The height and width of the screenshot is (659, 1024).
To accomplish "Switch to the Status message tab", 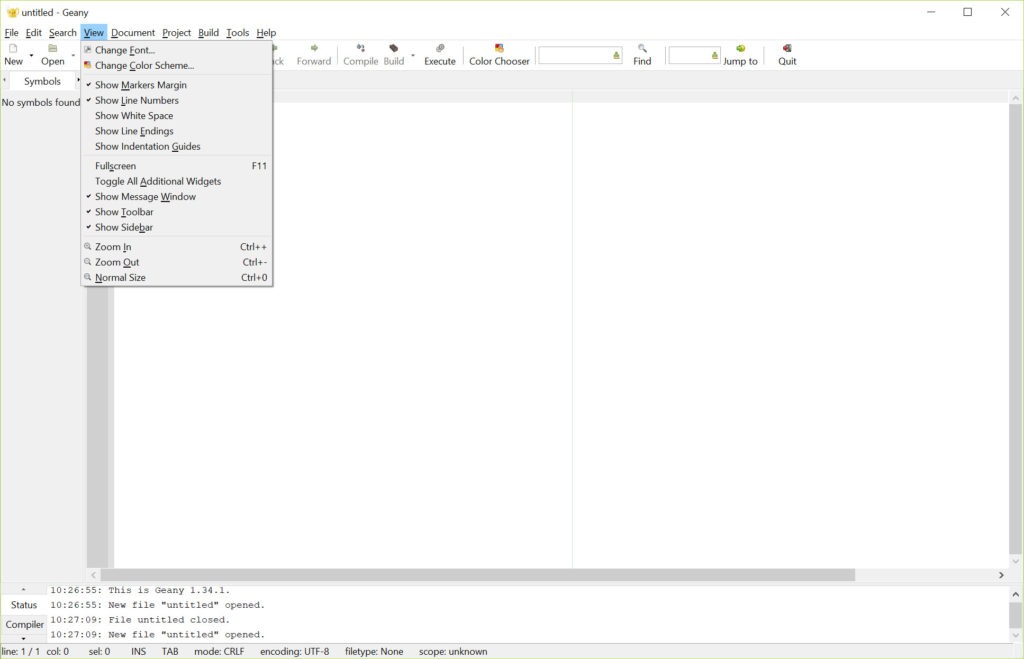I will [24, 605].
